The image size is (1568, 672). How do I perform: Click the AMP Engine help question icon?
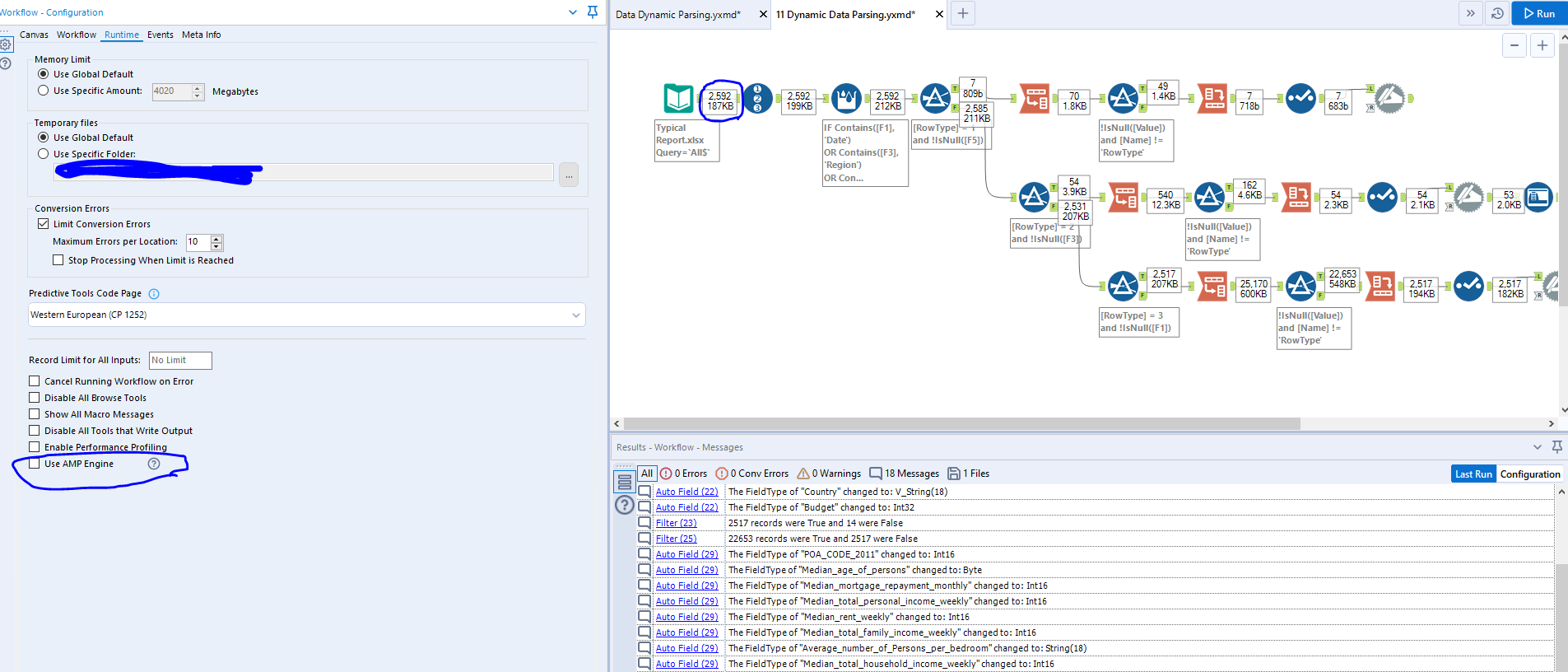pos(154,464)
